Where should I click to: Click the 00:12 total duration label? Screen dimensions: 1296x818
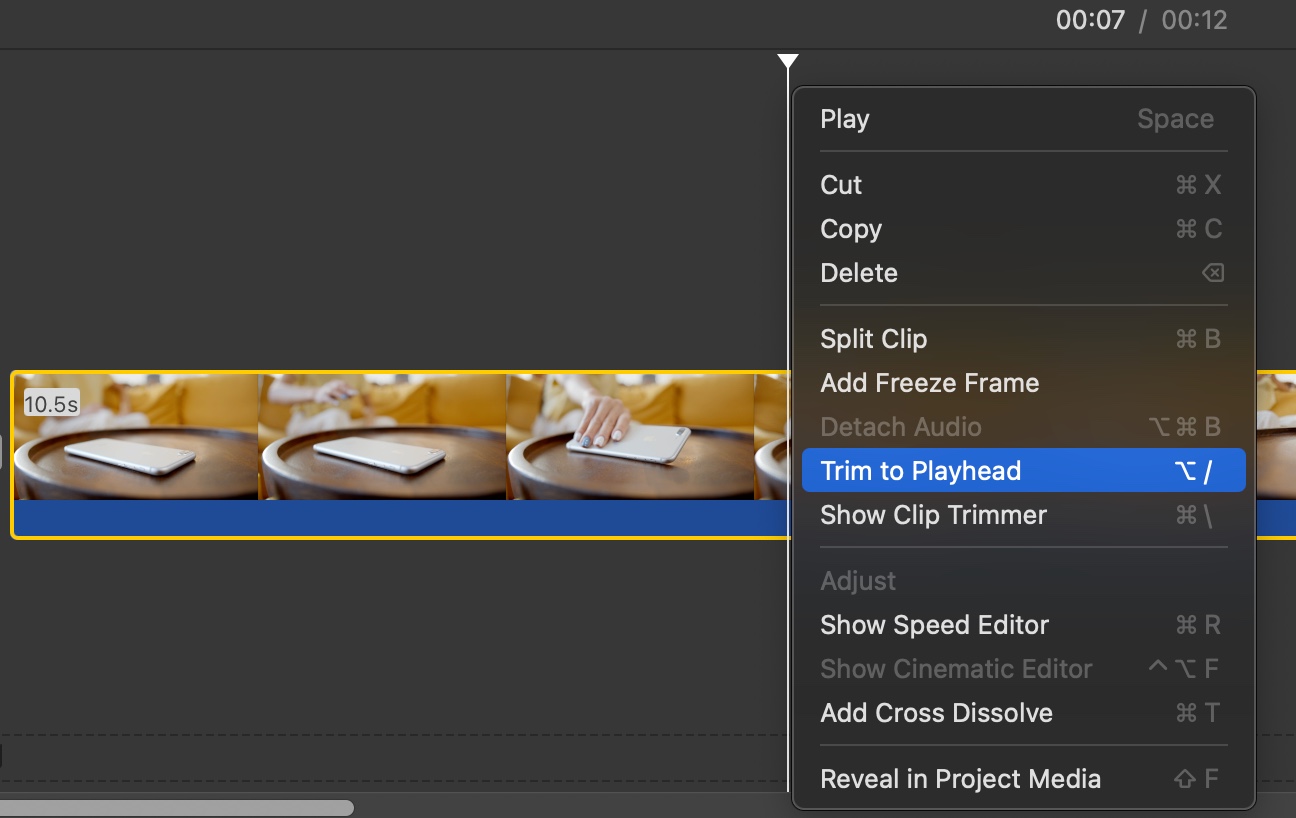pos(1195,20)
